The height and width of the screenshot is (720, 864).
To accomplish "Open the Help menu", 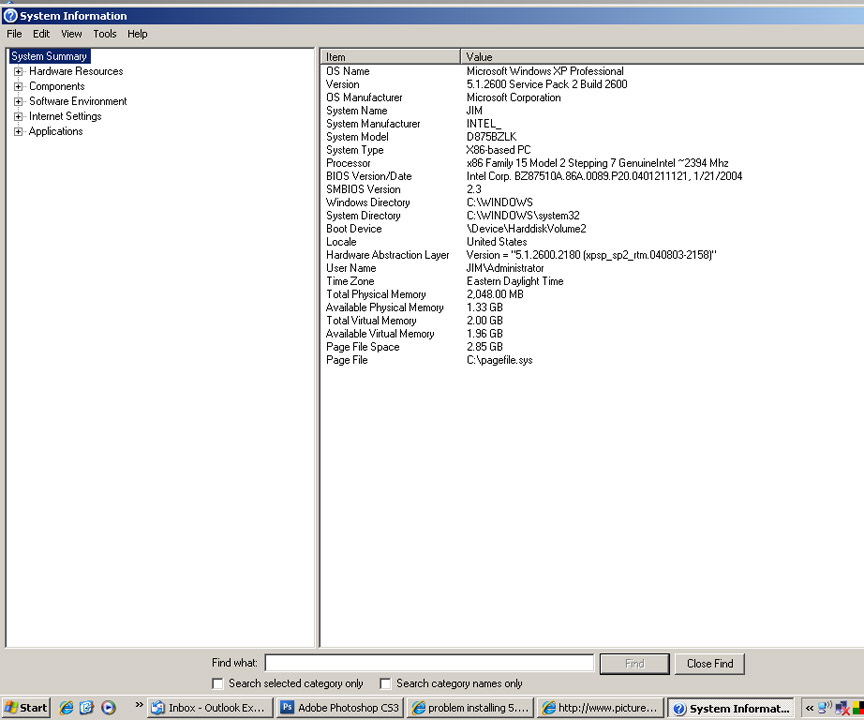I will [x=137, y=34].
